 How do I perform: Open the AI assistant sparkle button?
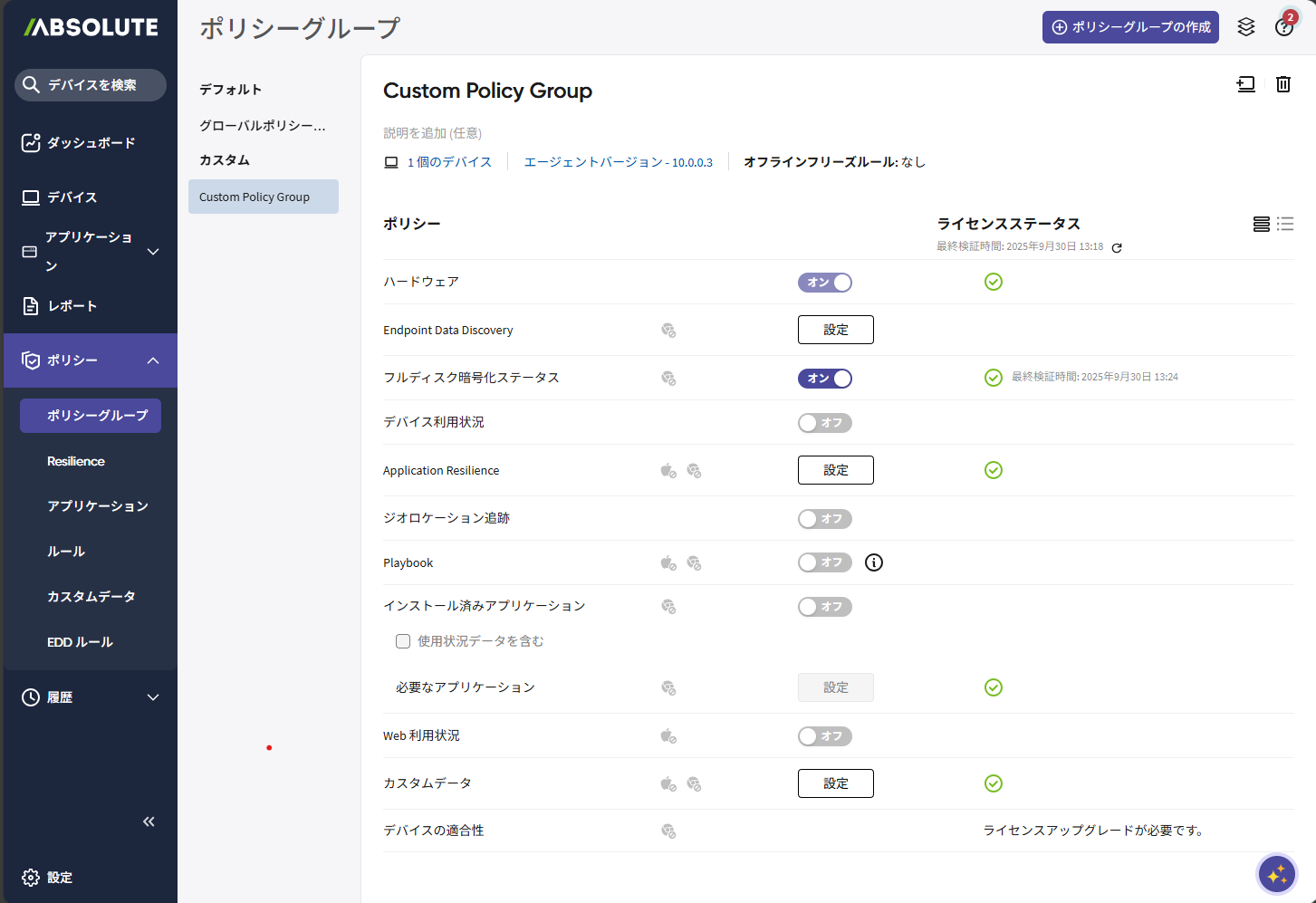pos(1277,874)
